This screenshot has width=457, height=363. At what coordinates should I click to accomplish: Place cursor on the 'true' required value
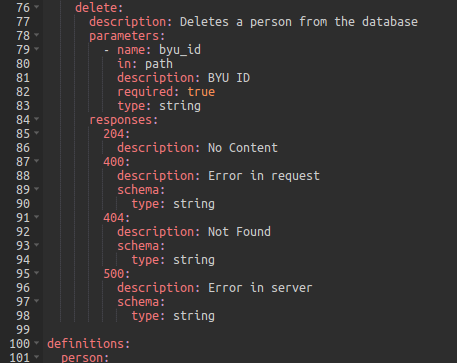201,92
